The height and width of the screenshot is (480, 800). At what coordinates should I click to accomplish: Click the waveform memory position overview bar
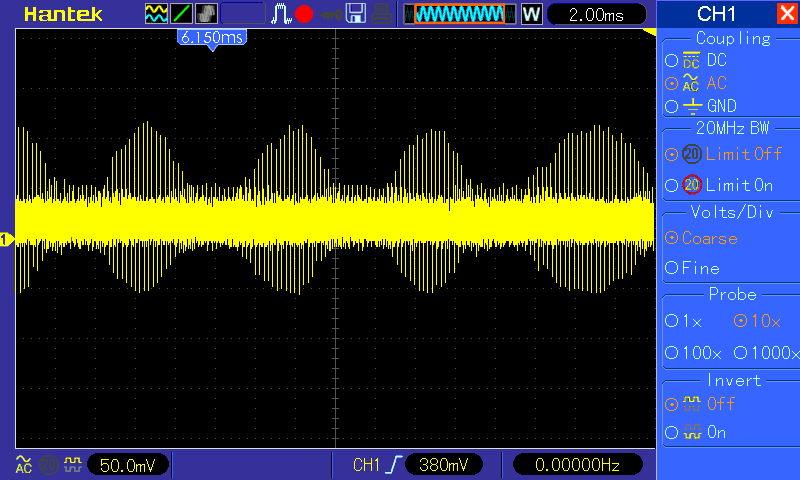[460, 14]
